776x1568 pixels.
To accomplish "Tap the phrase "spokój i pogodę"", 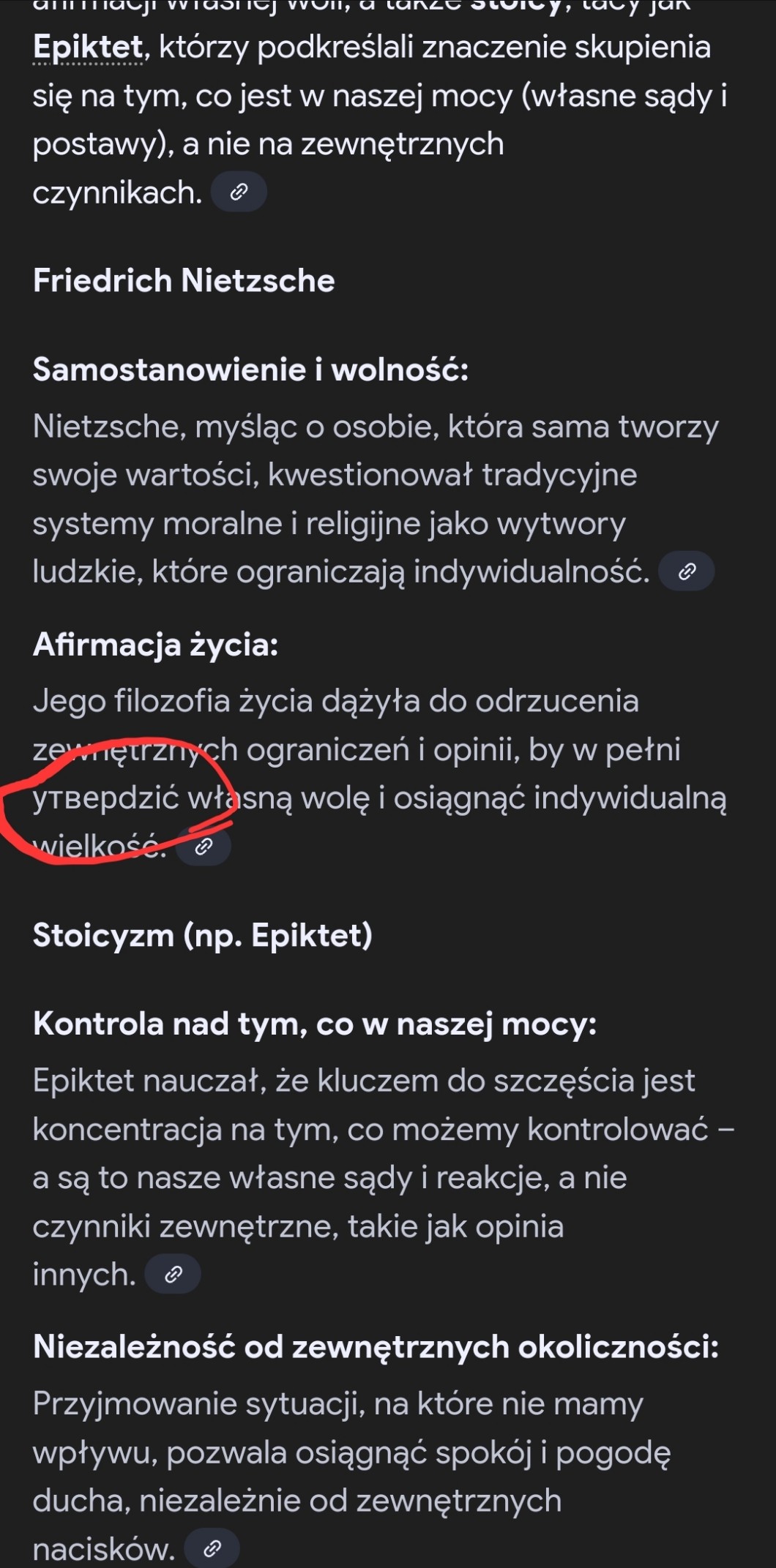I will (553, 1453).
